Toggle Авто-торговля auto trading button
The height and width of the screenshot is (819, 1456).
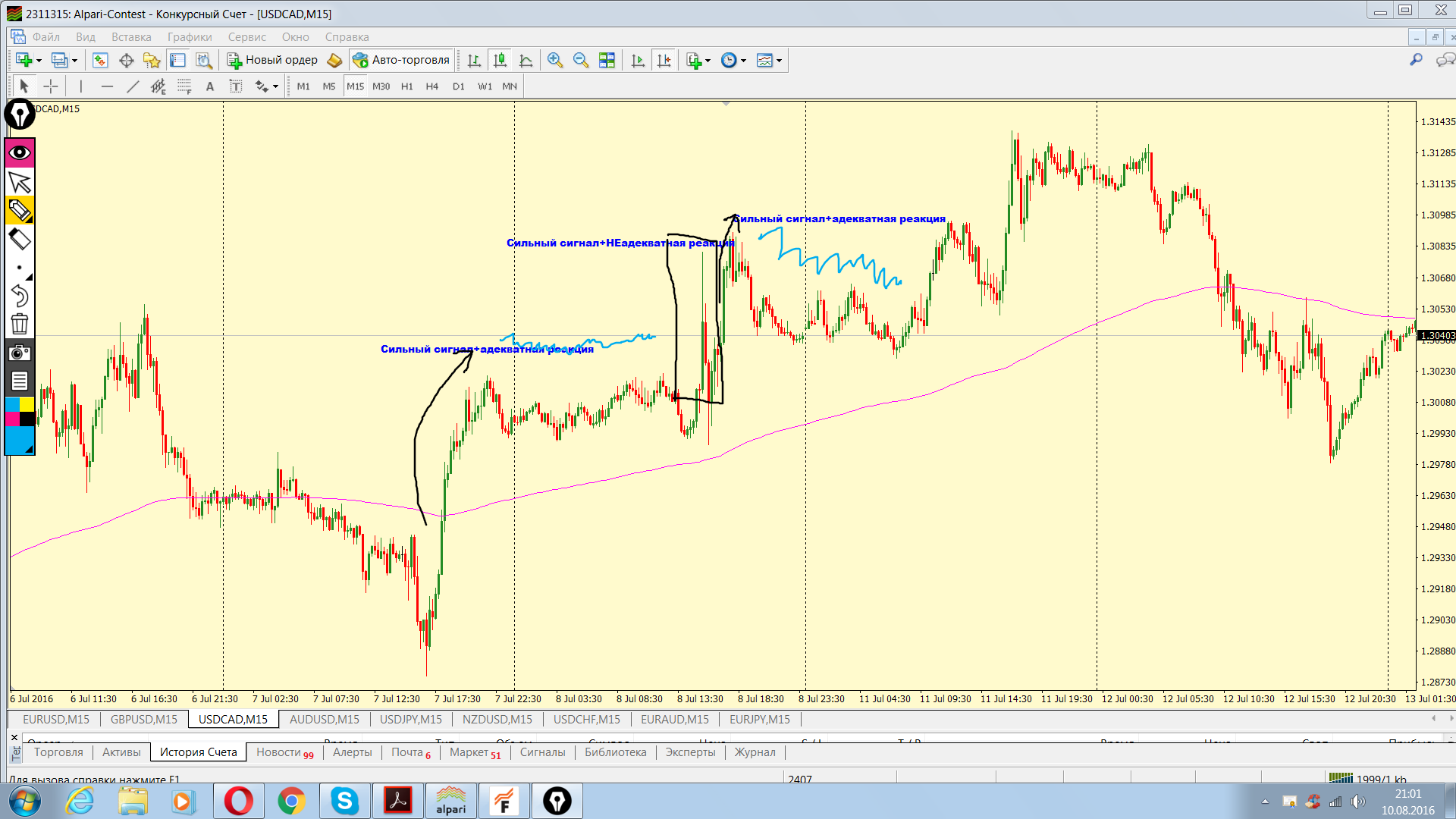click(402, 60)
